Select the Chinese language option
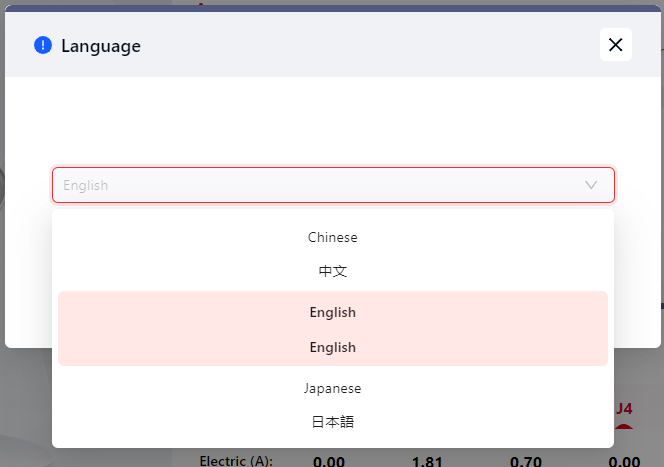This screenshot has width=664, height=467. (332, 238)
